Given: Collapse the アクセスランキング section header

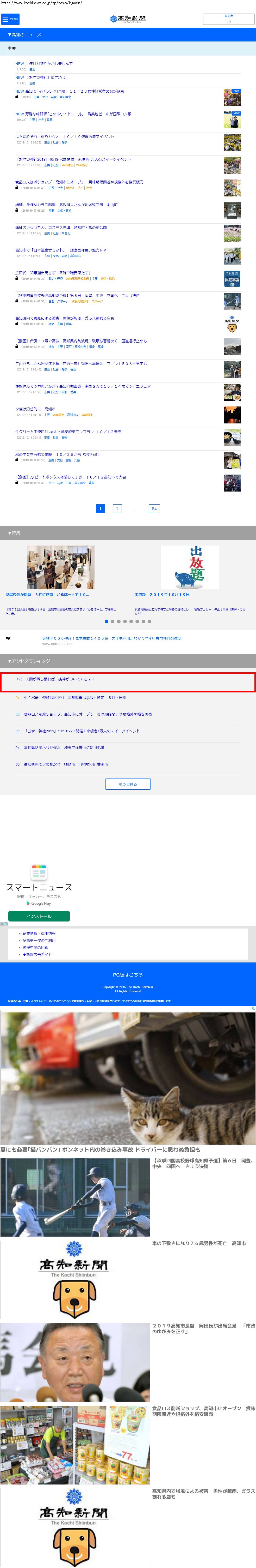Looking at the screenshot, I should [128, 661].
